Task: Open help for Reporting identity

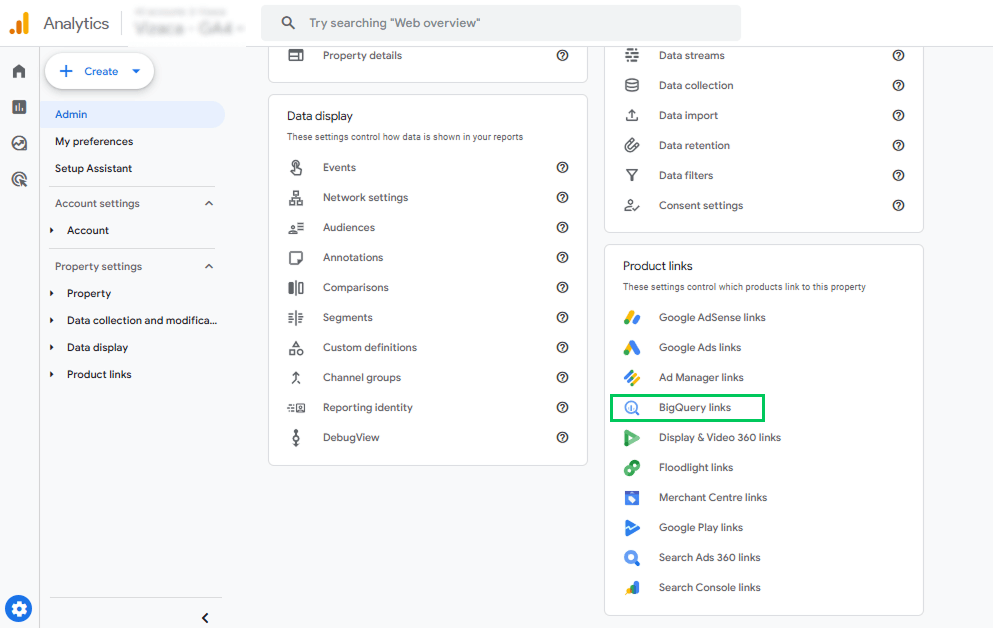Action: point(562,407)
